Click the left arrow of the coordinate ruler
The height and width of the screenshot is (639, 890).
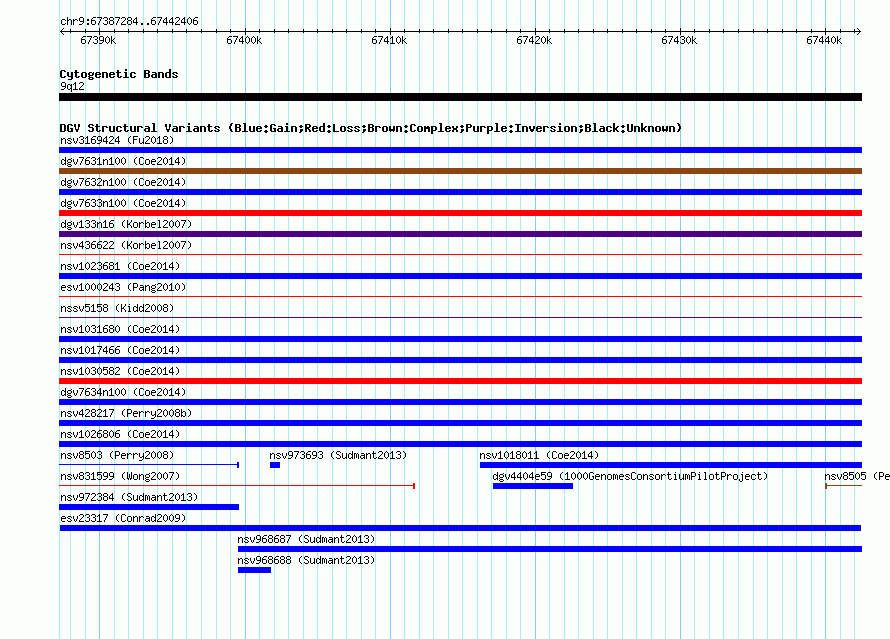[62, 31]
